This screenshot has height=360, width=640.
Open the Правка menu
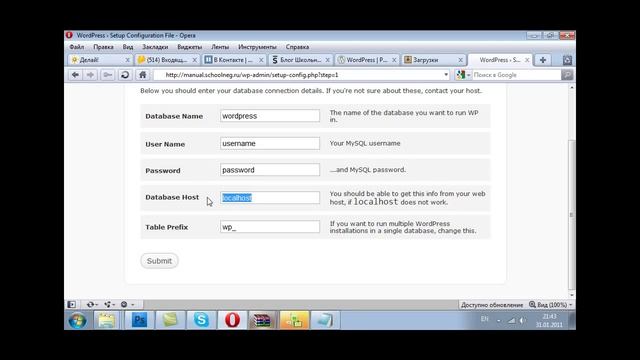click(103, 47)
